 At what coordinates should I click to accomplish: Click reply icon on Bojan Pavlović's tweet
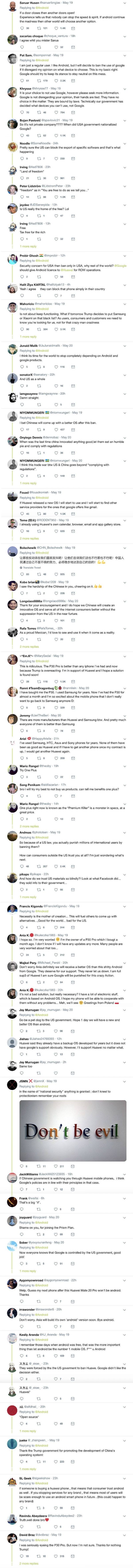coord(22,135)
